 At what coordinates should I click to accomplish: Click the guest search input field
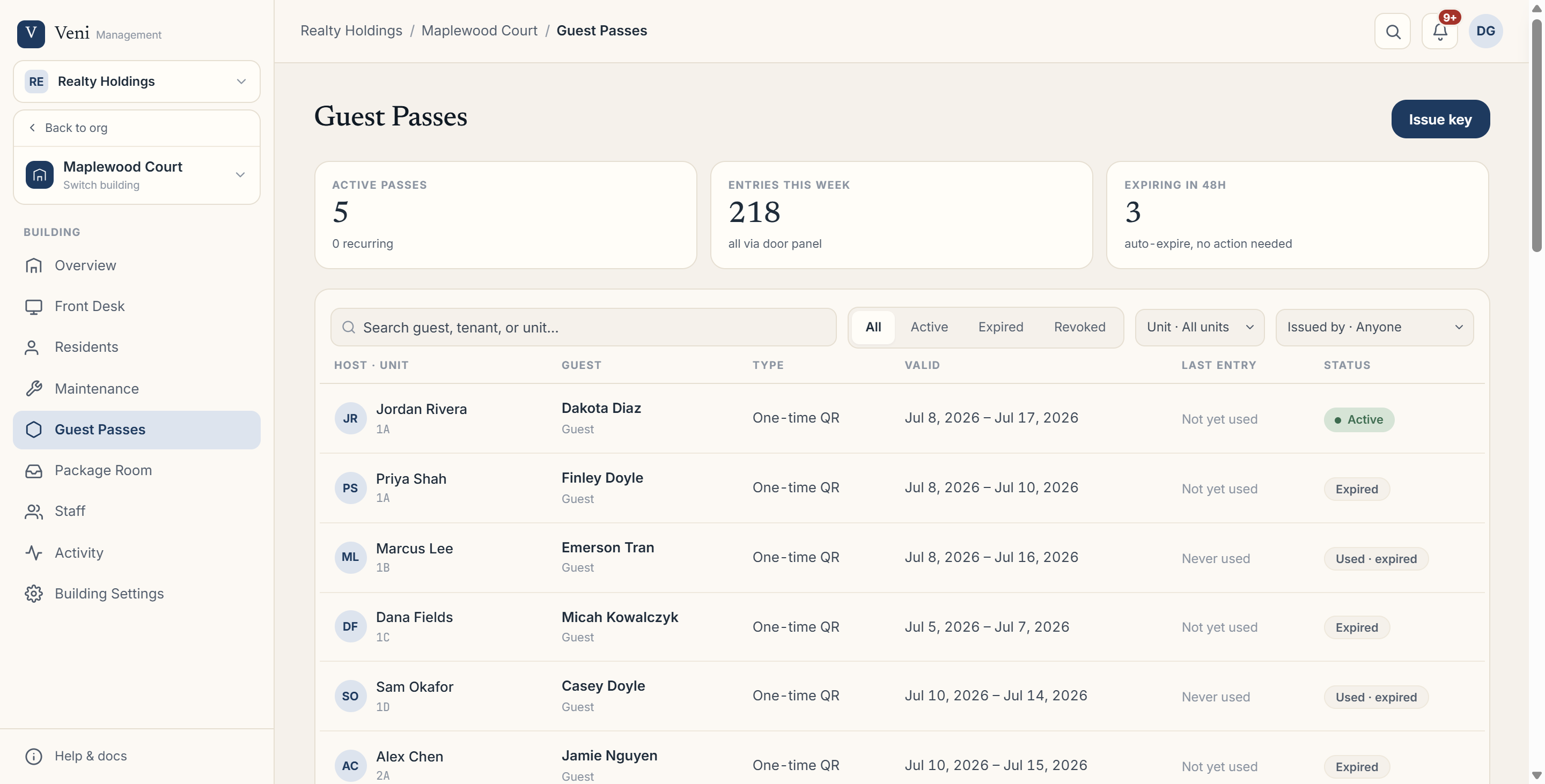point(583,327)
